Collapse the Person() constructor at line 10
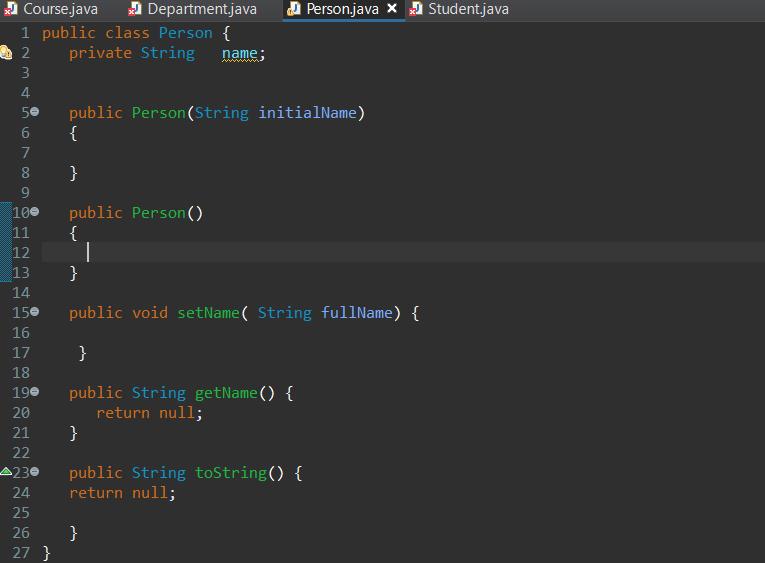 pos(35,212)
